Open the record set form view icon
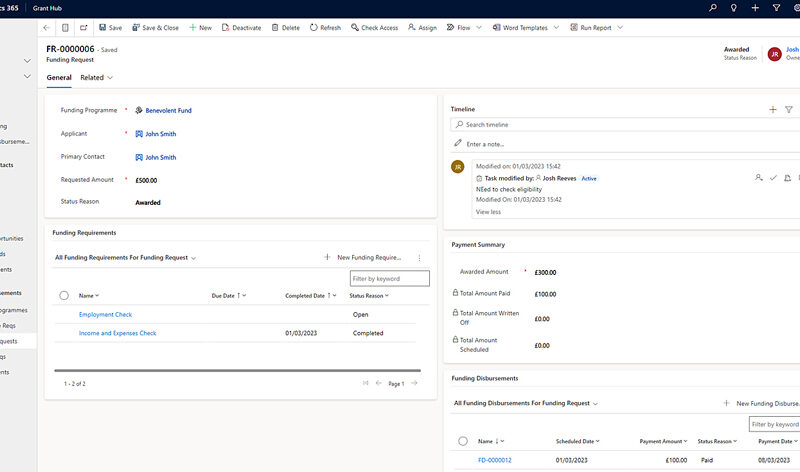The image size is (800, 472). (x=65, y=28)
